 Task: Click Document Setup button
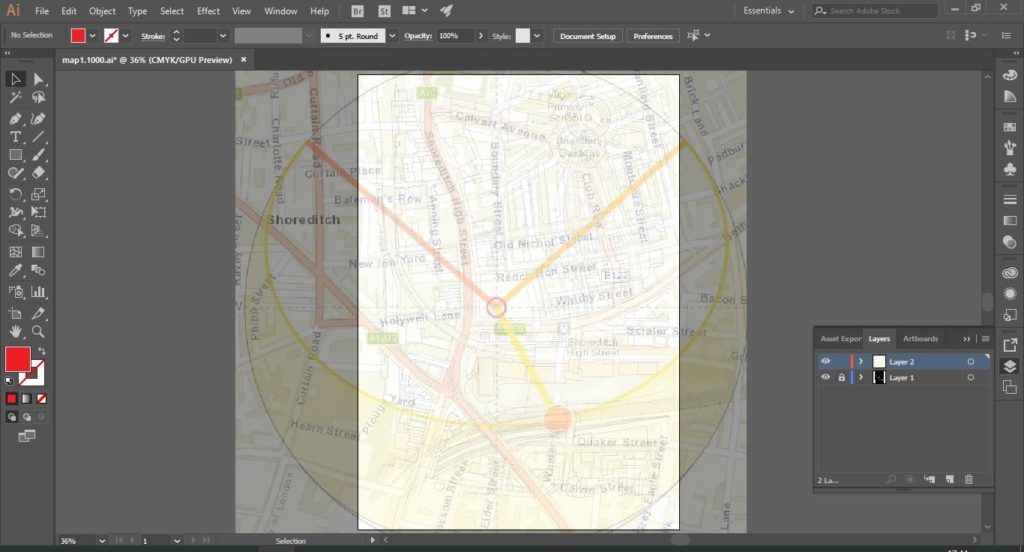pos(588,36)
